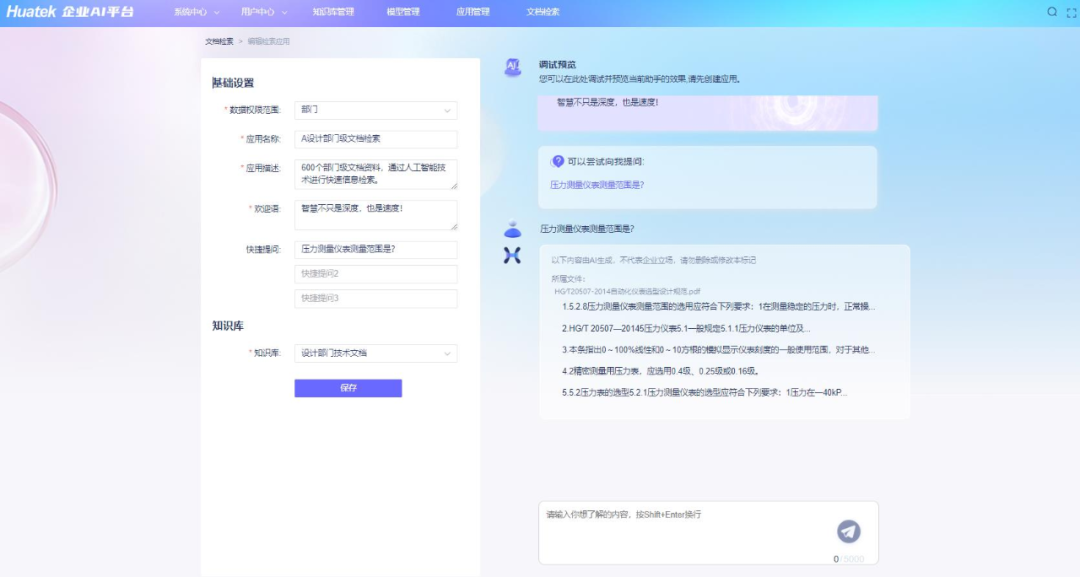The image size is (1080, 577).
Task: Expand the 知识库 dropdown showing 设计部门技术文档
Action: pos(375,353)
